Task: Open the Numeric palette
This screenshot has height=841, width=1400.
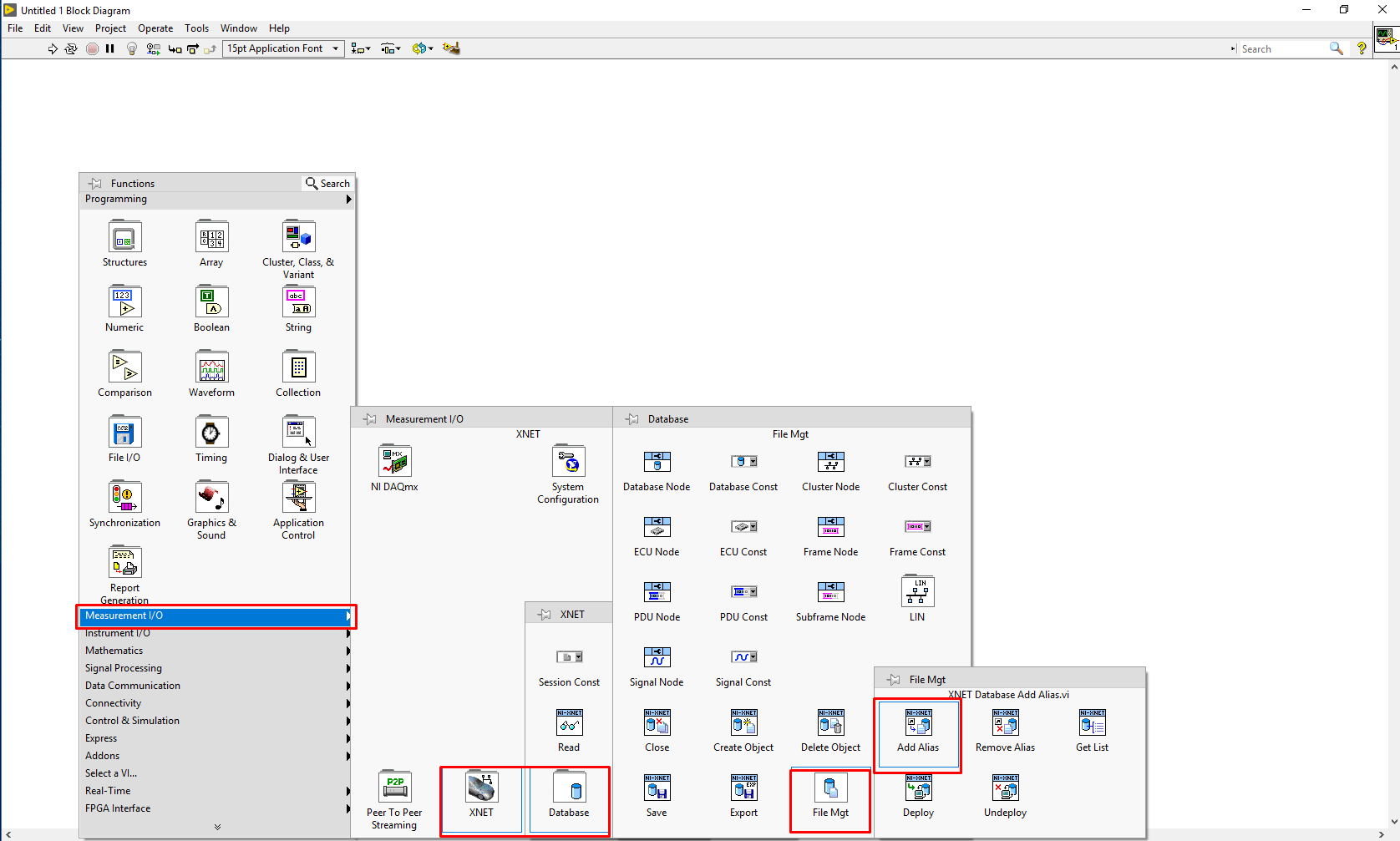Action: coord(124,302)
